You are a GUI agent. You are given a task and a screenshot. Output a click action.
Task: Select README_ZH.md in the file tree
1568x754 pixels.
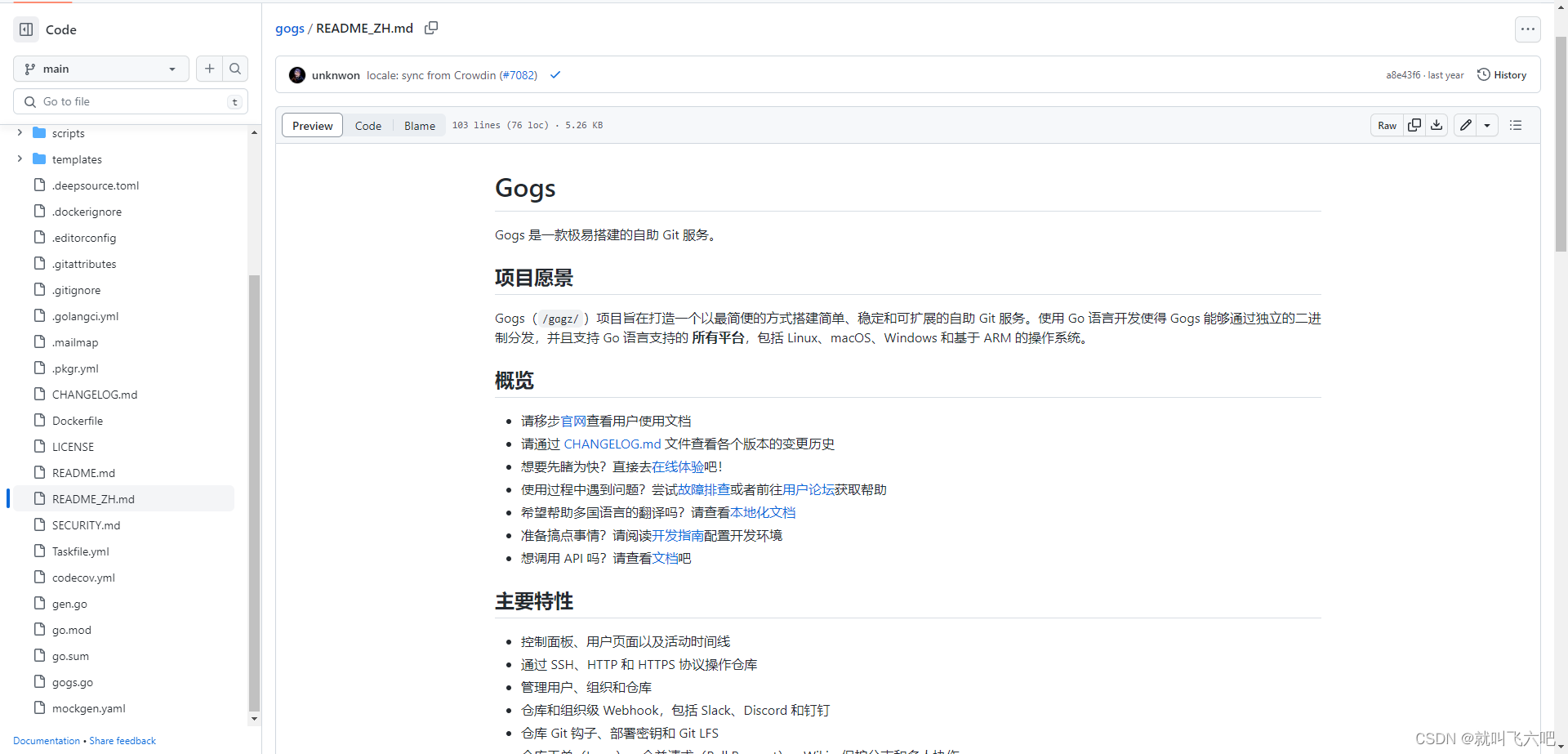124,499
